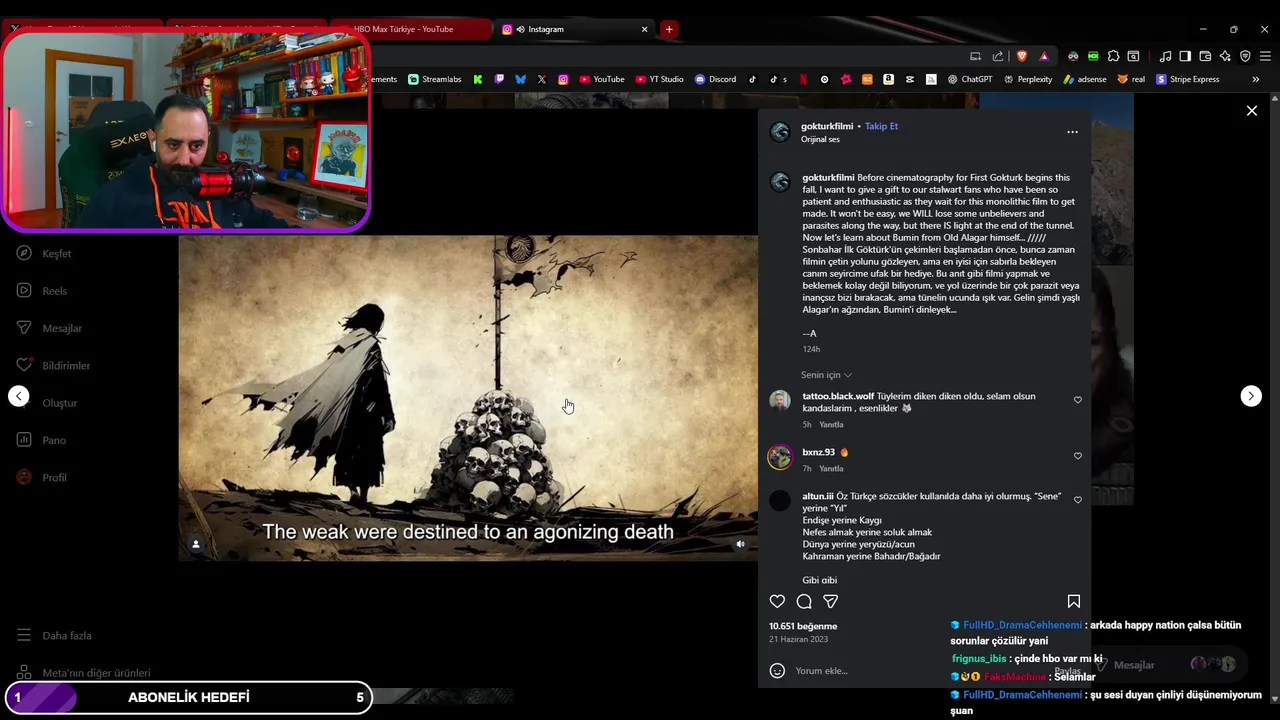Mute or unmute the reel video
This screenshot has height=720, width=1280.
pyautogui.click(x=740, y=544)
